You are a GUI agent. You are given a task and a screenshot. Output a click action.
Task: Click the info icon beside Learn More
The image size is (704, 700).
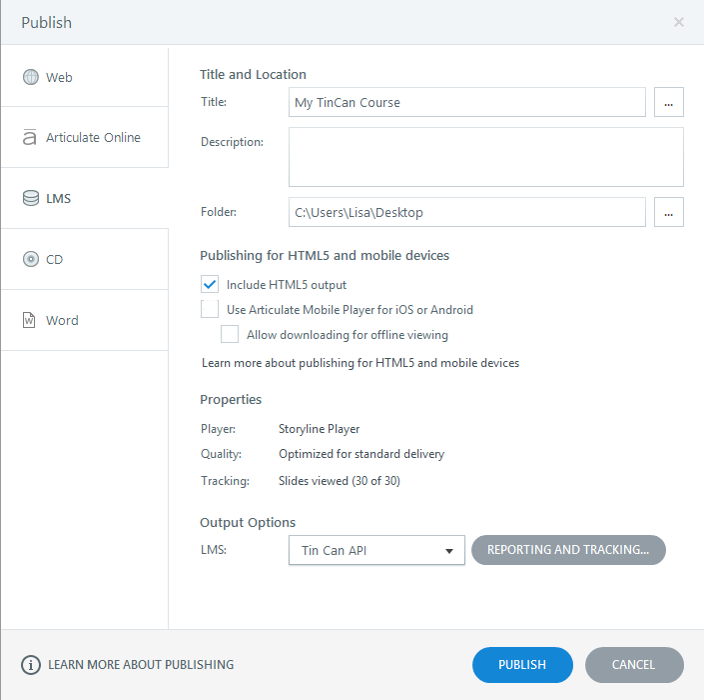pos(31,665)
